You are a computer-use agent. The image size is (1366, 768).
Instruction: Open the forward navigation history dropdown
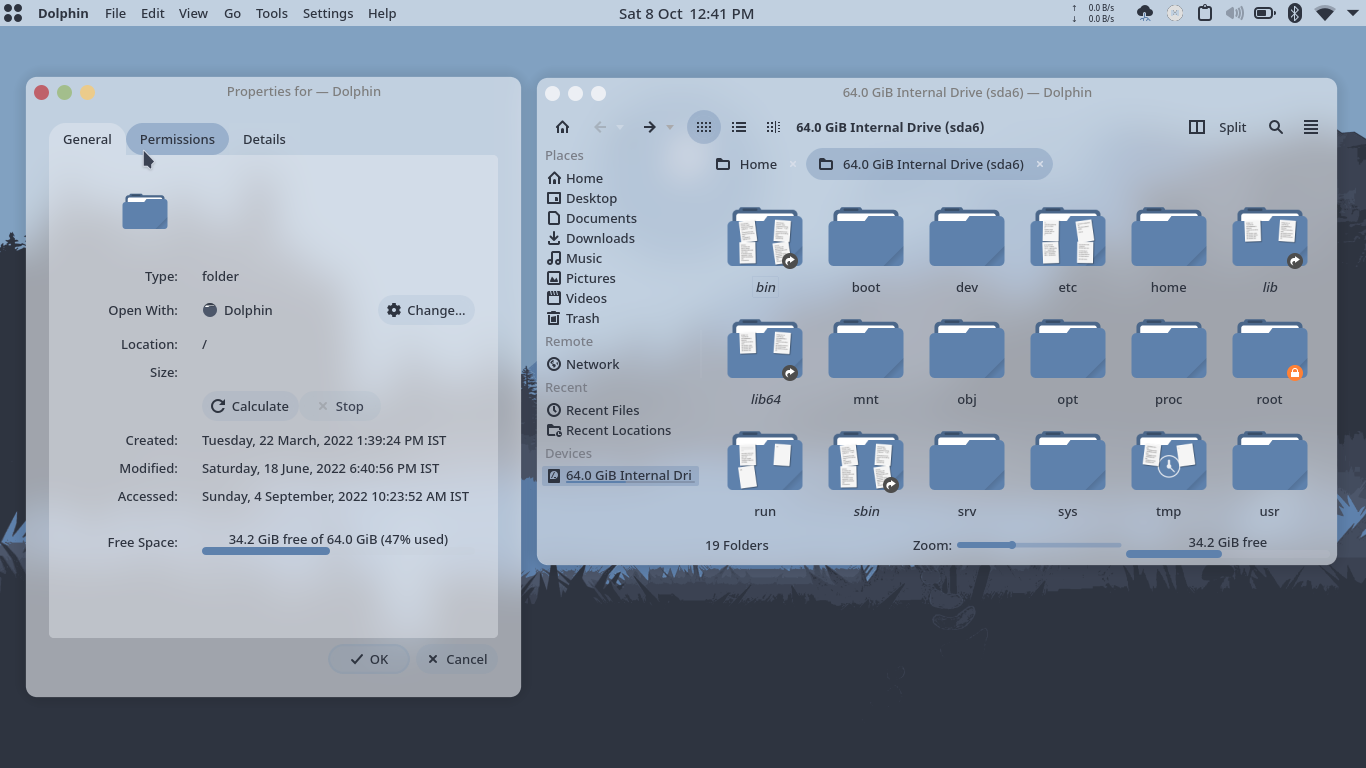click(669, 127)
